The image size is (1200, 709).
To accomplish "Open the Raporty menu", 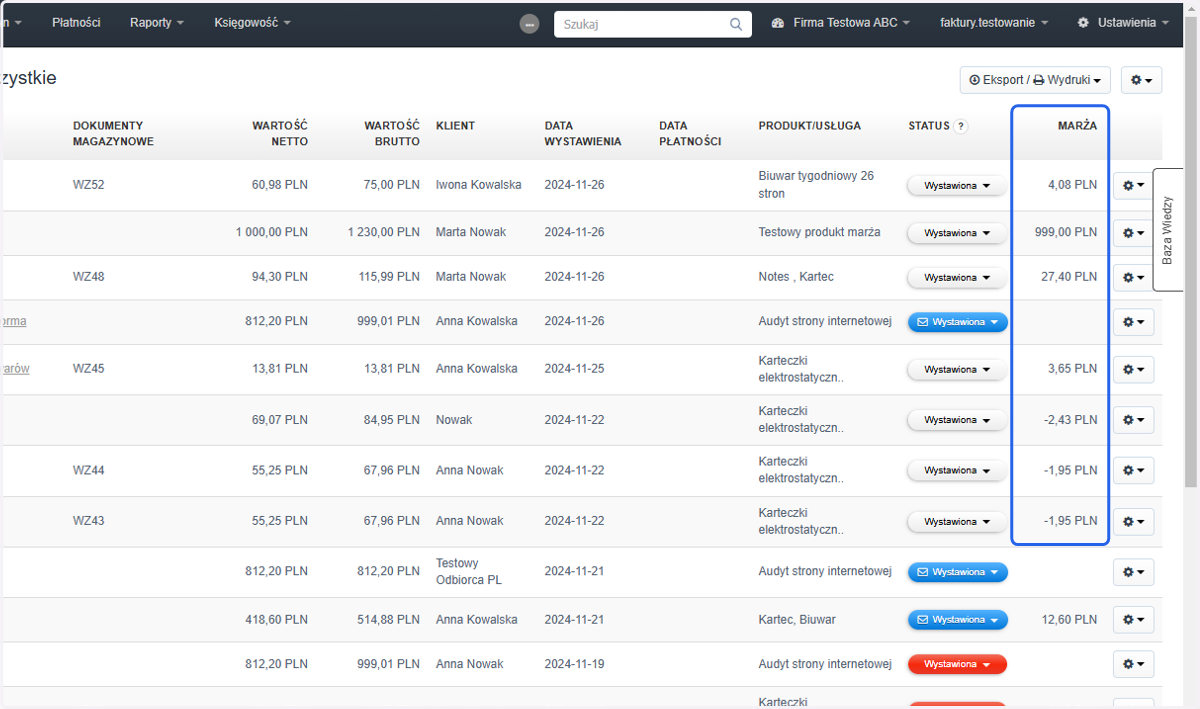I will click(x=157, y=23).
